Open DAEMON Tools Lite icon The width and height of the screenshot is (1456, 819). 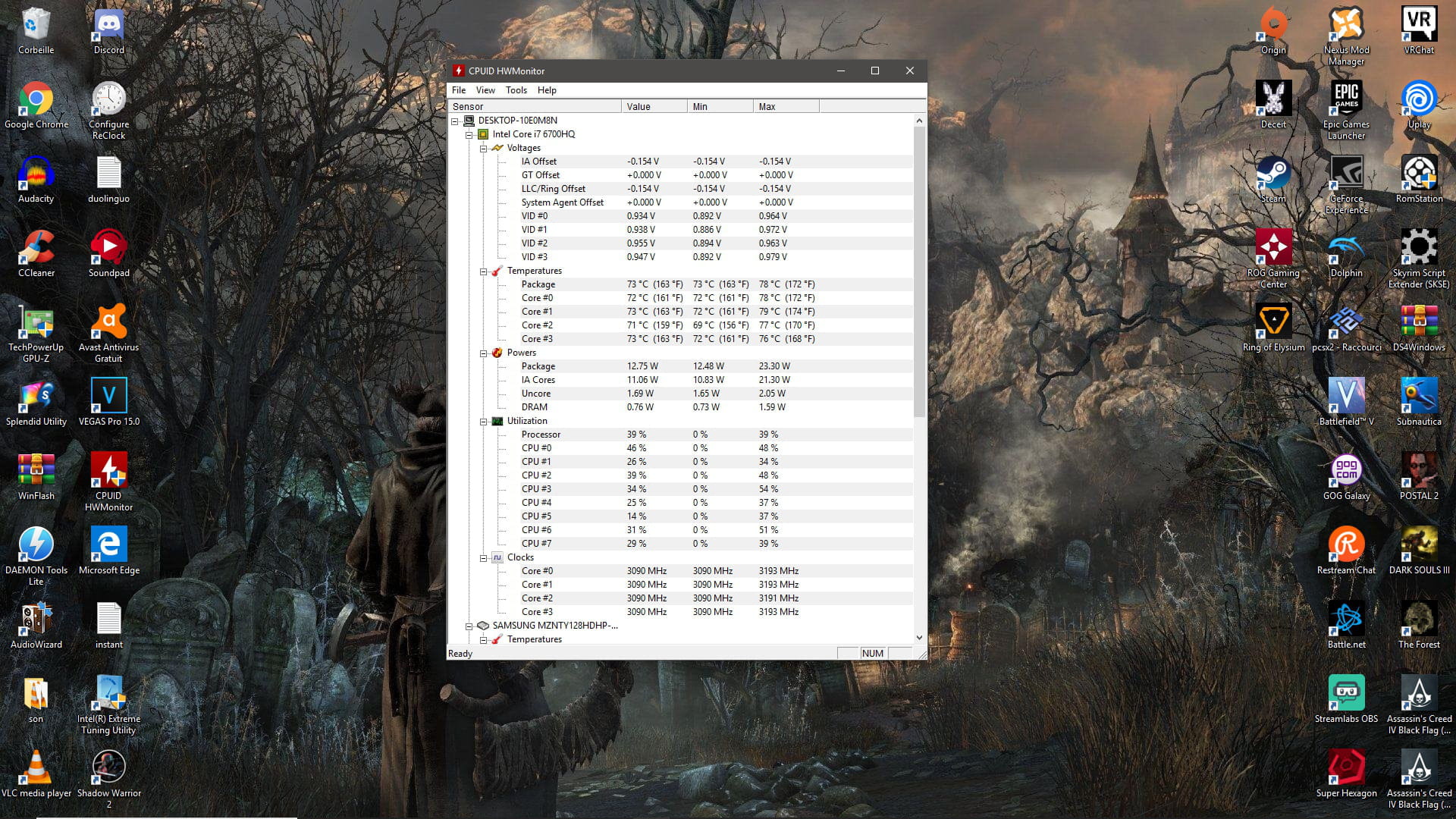coord(36,557)
